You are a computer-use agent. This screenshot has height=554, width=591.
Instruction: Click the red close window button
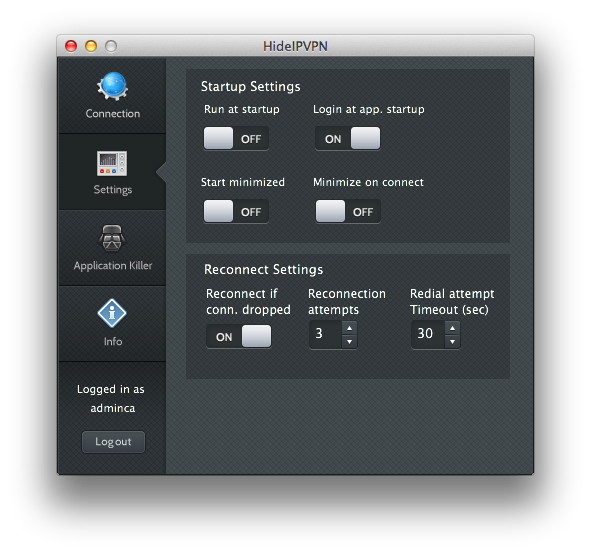click(71, 46)
